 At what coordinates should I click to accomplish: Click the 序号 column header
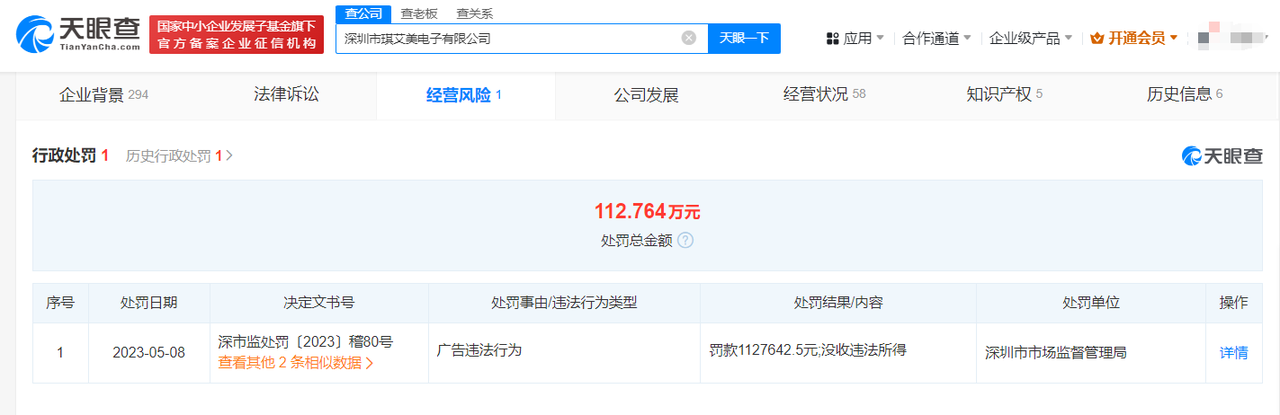tap(60, 303)
